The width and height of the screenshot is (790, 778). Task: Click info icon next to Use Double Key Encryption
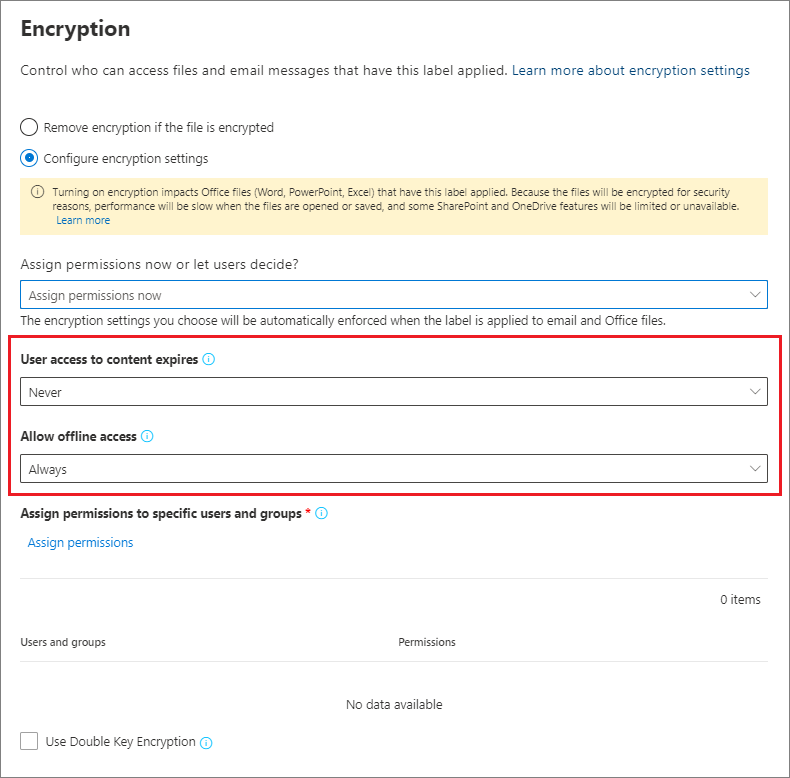206,743
